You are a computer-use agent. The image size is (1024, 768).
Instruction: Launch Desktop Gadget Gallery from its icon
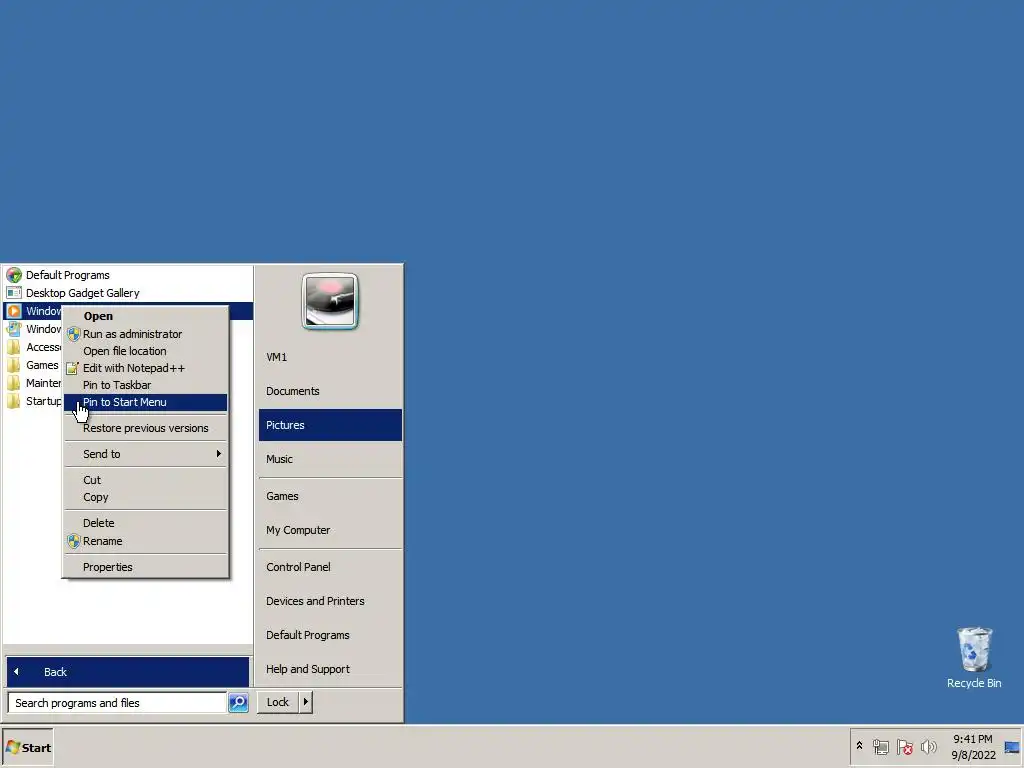[x=14, y=293]
